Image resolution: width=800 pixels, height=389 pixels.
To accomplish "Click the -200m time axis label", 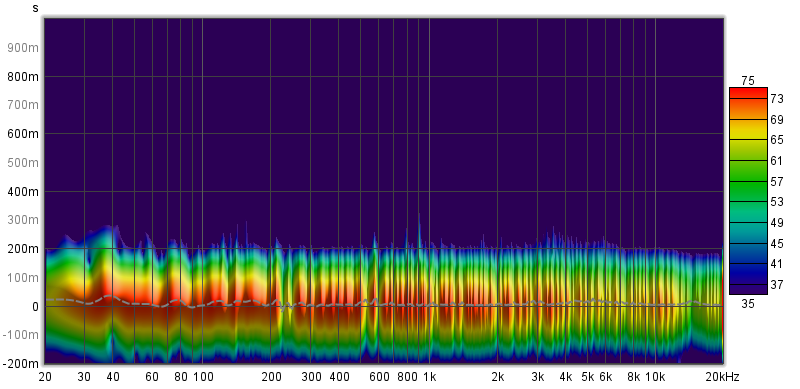I will 20,364.
